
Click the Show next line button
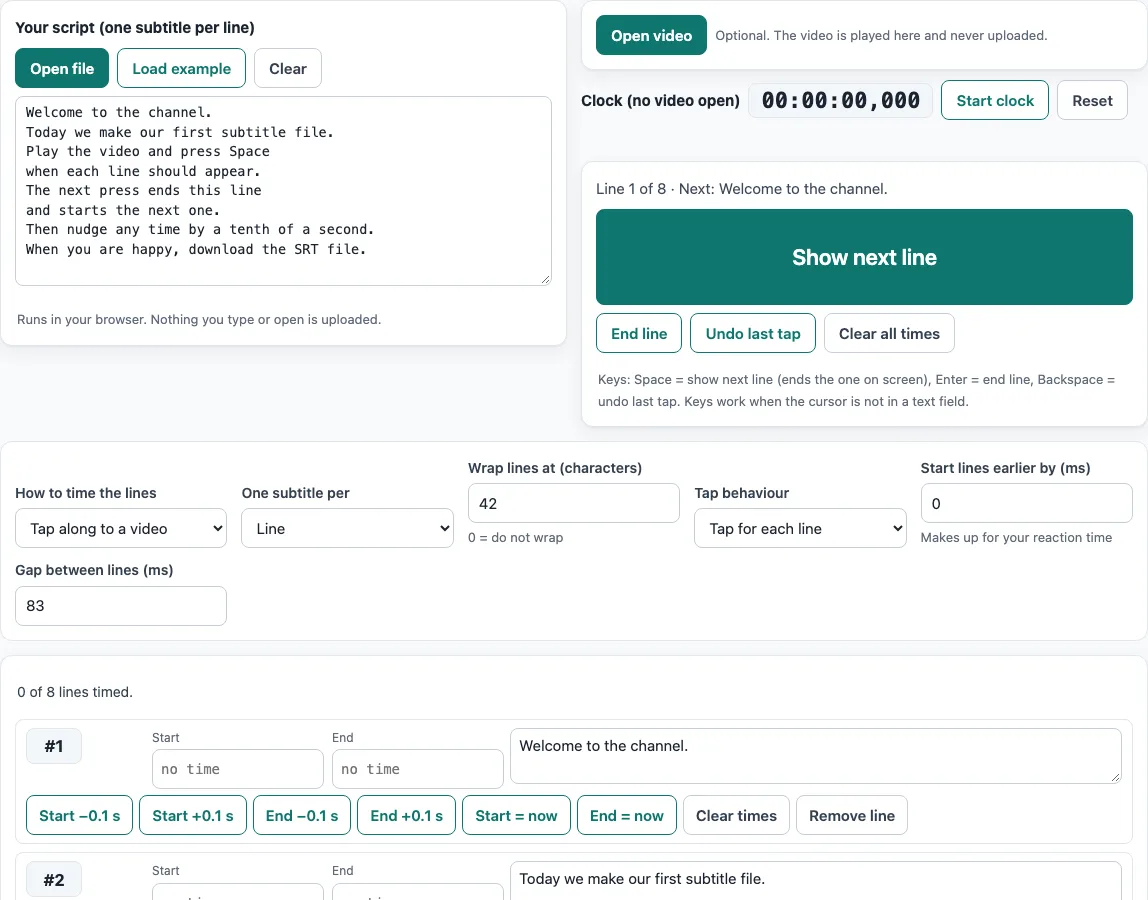(x=864, y=257)
